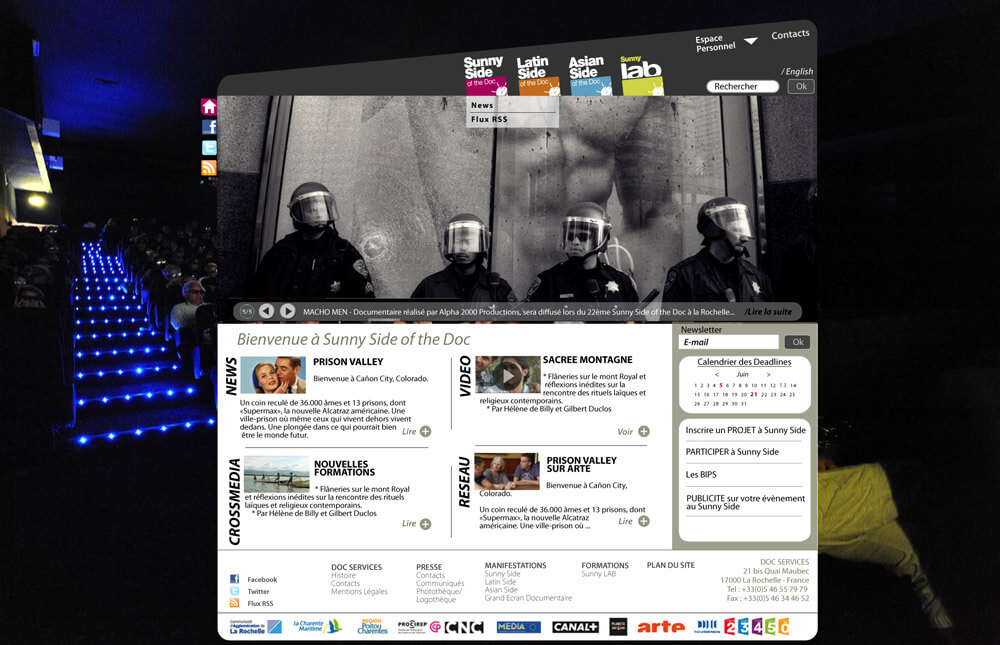The height and width of the screenshot is (645, 1000).
Task: Open the Latin Side of the Doc logo
Action: pos(537,76)
